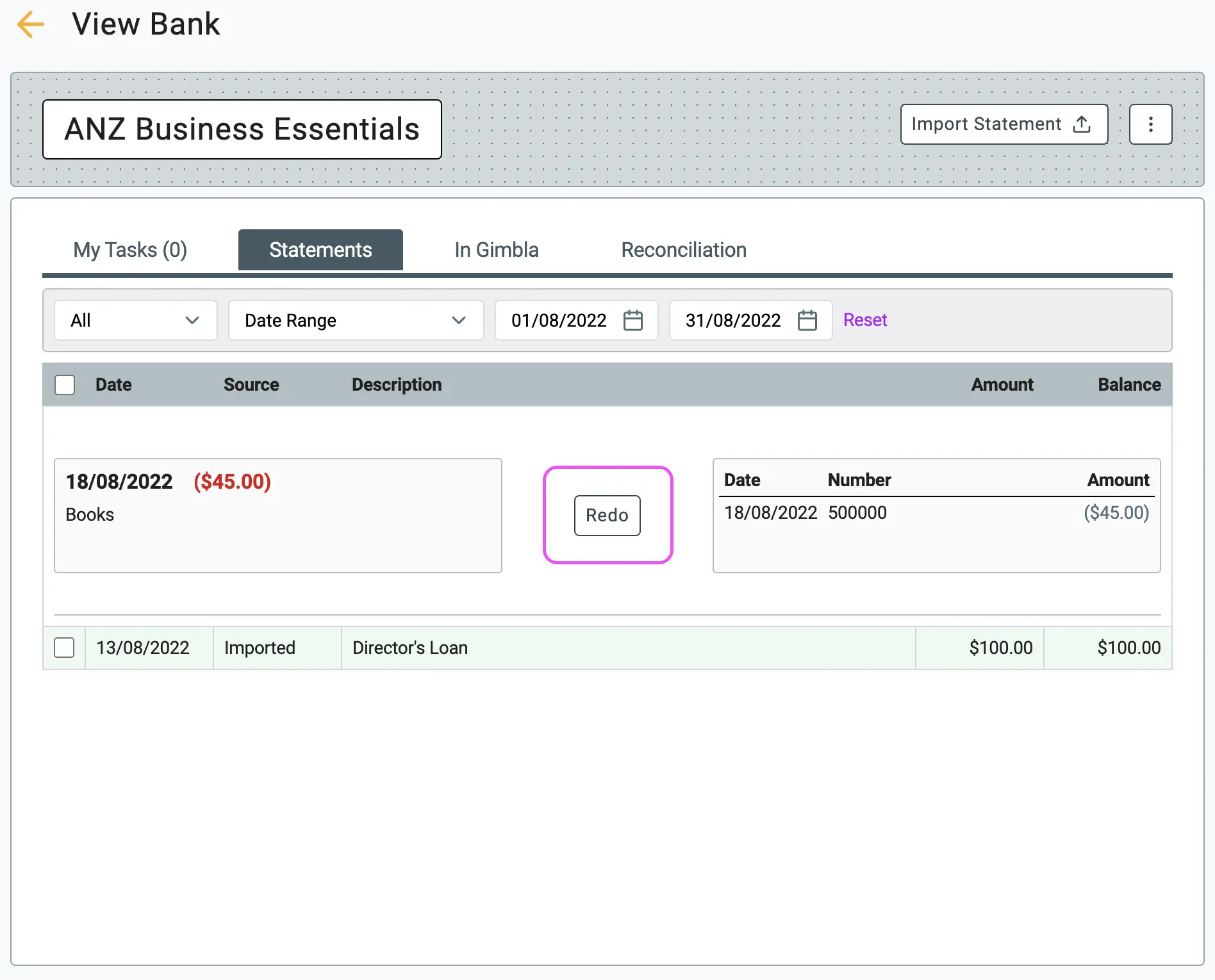1215x980 pixels.
Task: Check the Director's Loan row checkbox
Action: (x=64, y=648)
